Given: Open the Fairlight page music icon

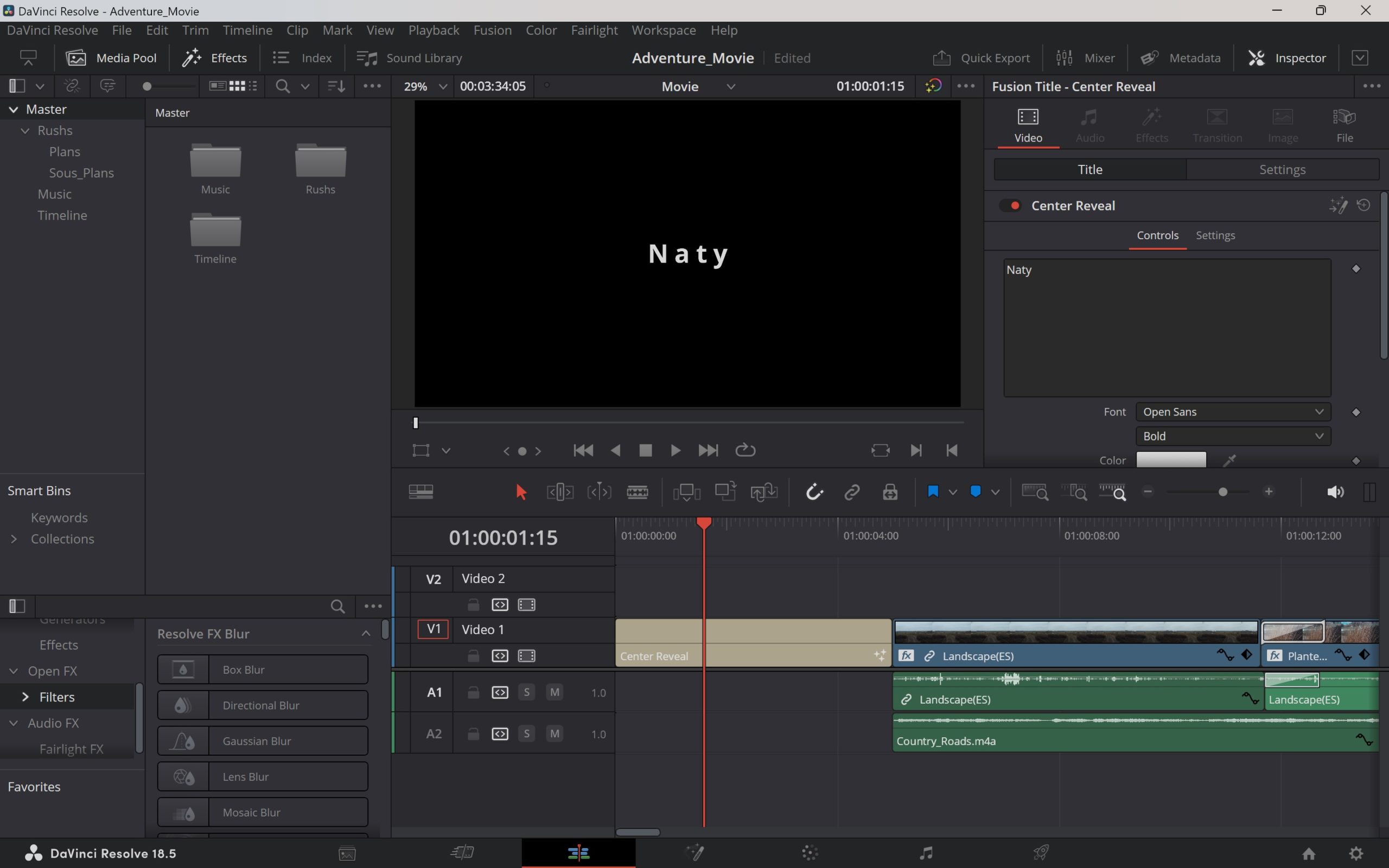Looking at the screenshot, I should point(926,853).
